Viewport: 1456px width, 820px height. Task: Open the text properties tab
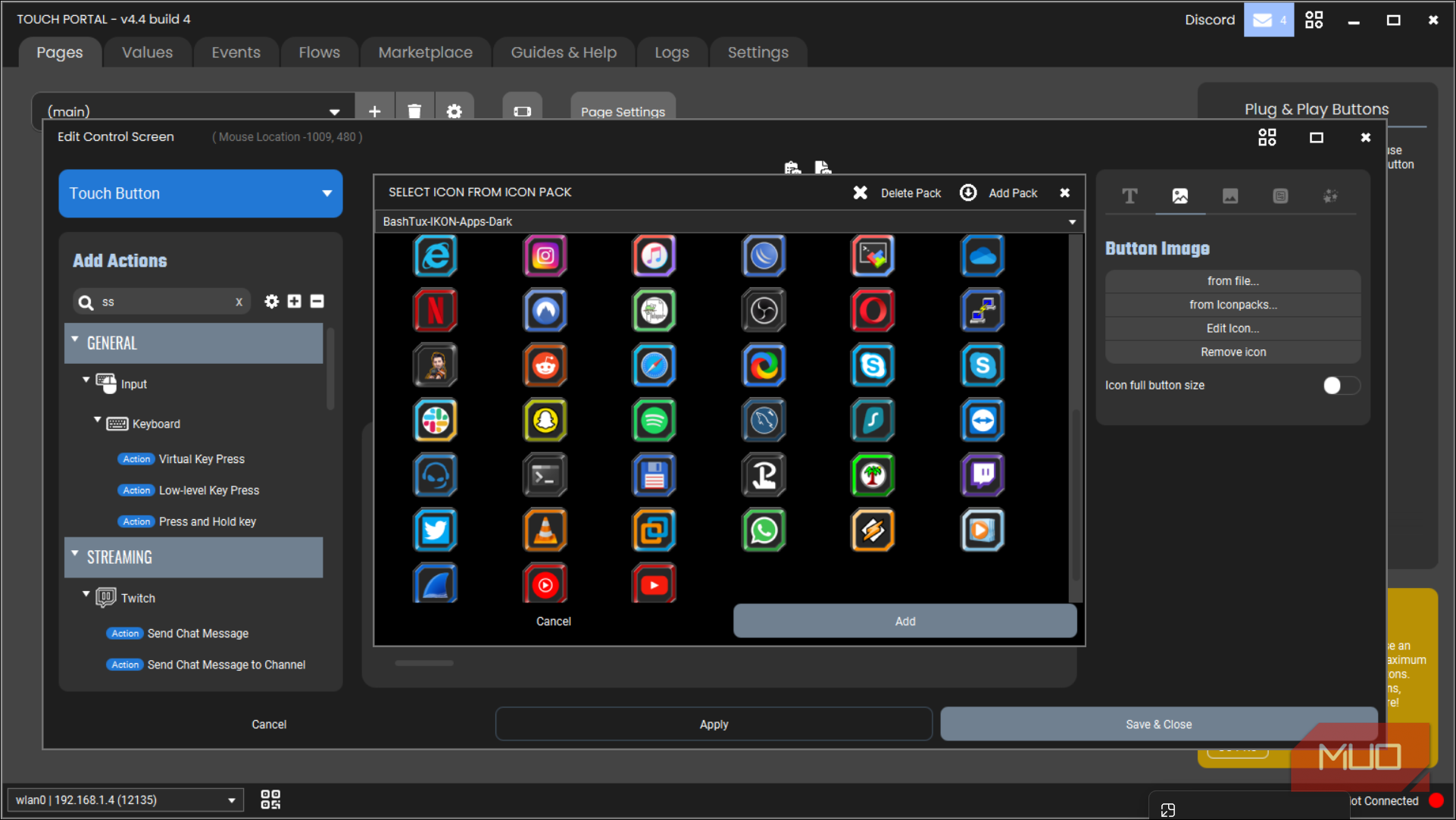pos(1129,196)
